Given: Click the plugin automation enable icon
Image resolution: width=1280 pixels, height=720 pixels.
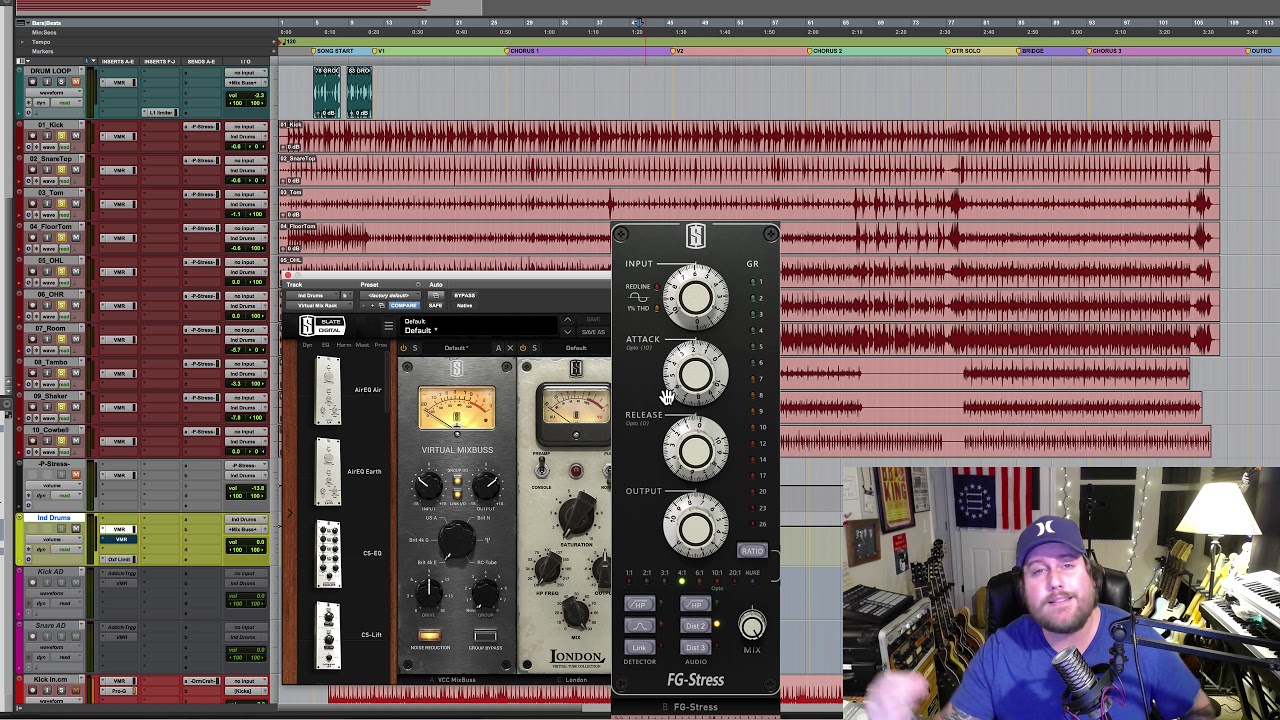Looking at the screenshot, I should tap(435, 296).
